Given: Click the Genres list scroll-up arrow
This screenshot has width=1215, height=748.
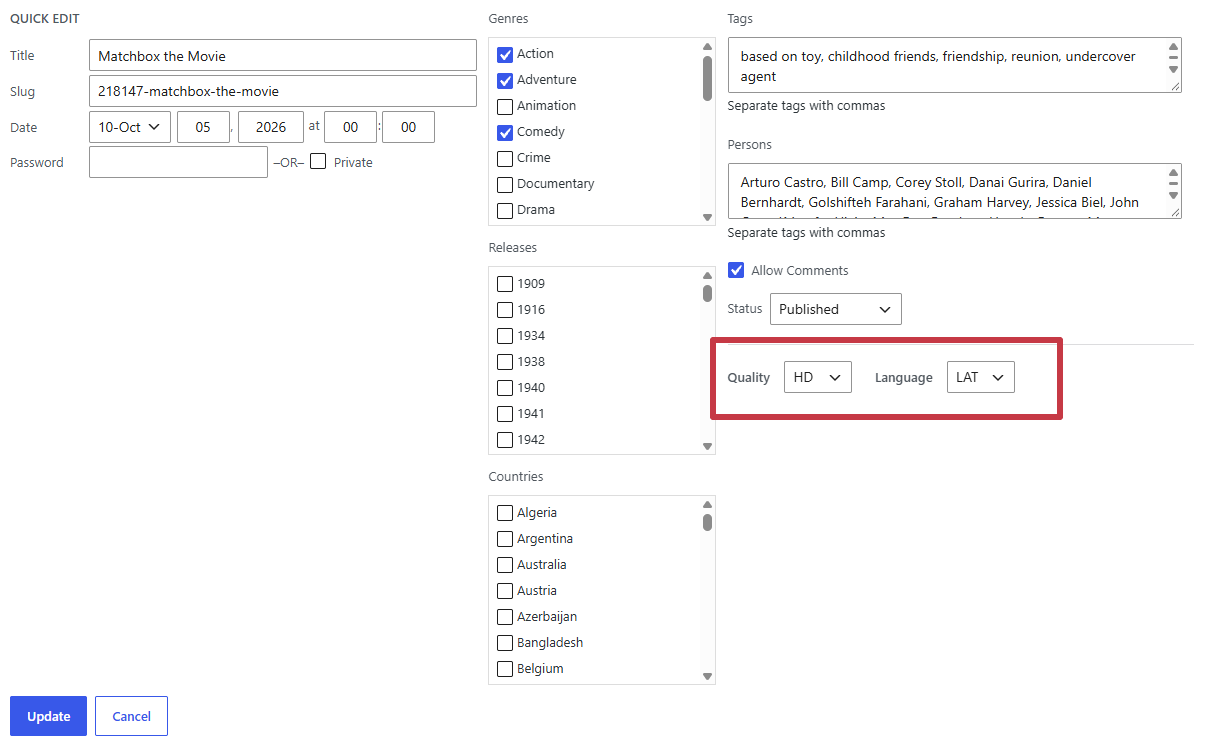Looking at the screenshot, I should [707, 46].
